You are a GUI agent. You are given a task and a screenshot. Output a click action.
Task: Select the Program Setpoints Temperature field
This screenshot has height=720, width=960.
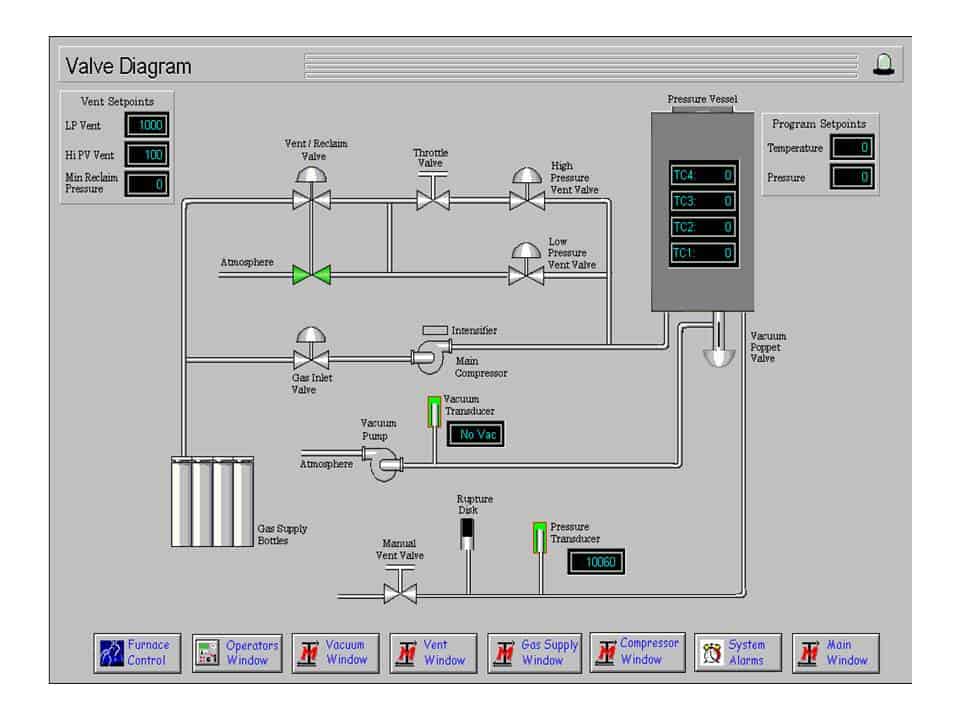coord(852,148)
